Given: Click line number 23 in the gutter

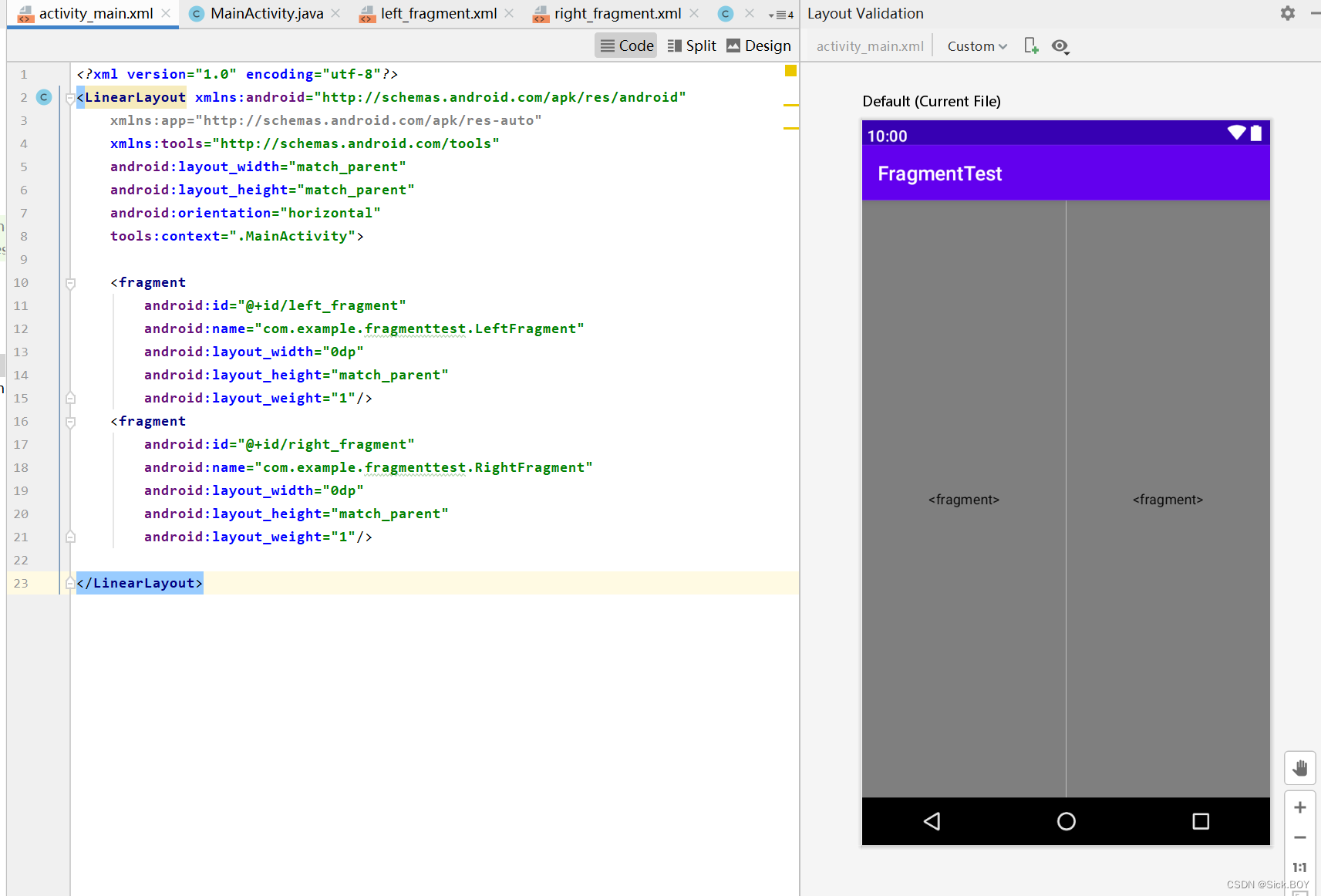Looking at the screenshot, I should click(21, 583).
